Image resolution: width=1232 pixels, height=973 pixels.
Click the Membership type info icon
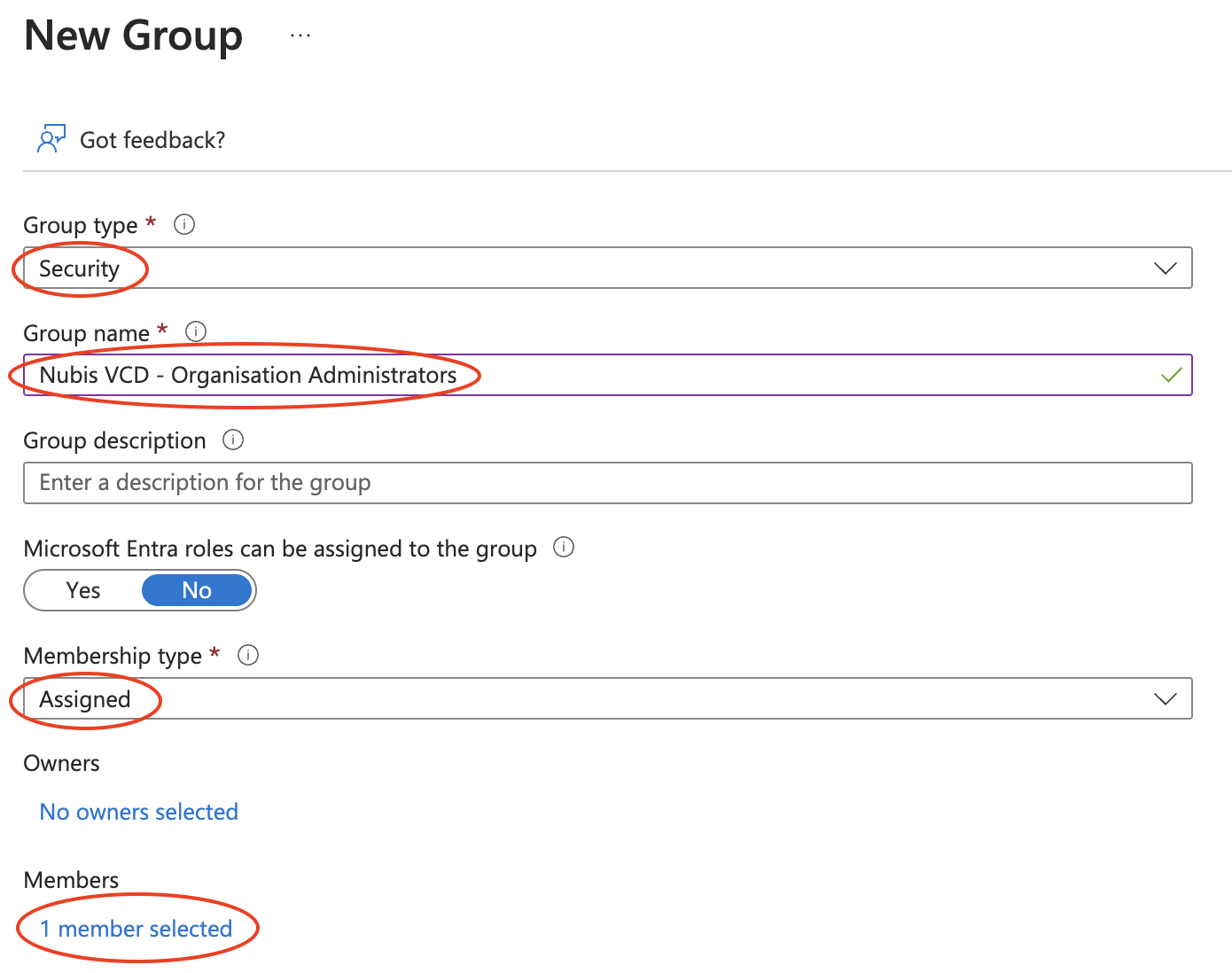[x=248, y=655]
